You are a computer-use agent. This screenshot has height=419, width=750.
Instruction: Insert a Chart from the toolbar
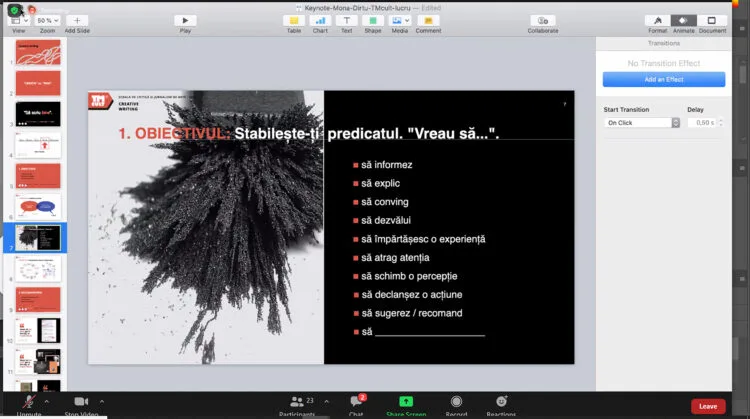pyautogui.click(x=320, y=21)
